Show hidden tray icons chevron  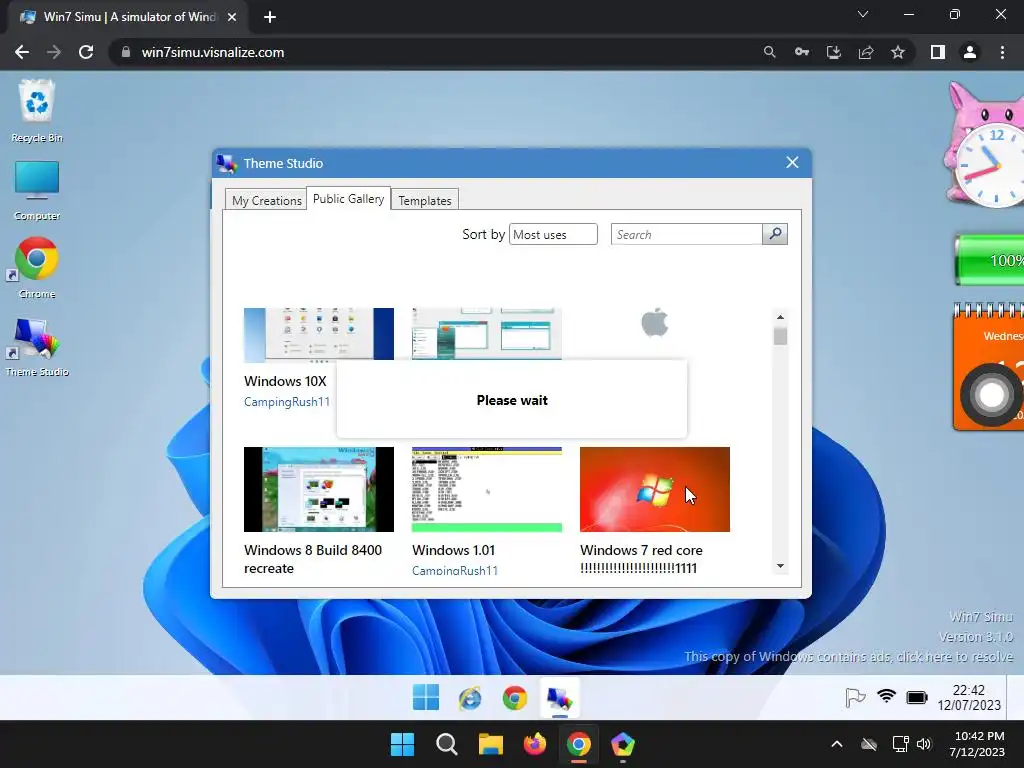(837, 744)
